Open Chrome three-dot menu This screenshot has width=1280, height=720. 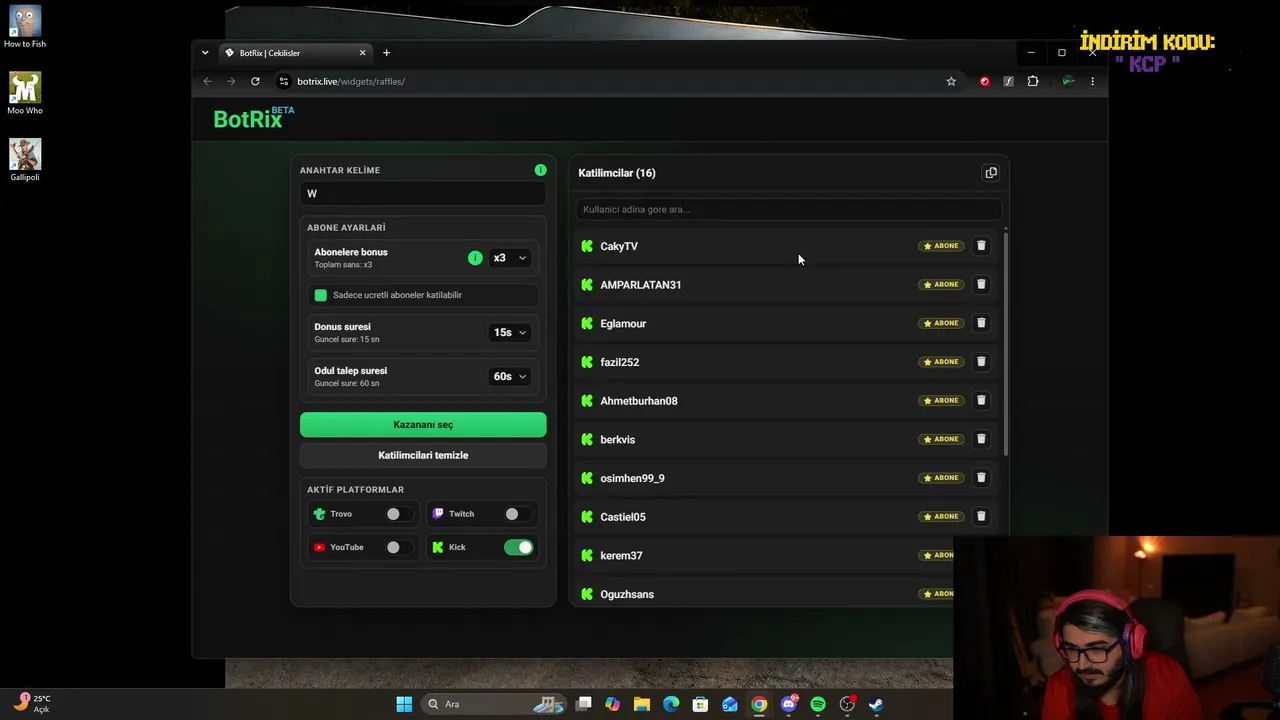coord(1092,81)
